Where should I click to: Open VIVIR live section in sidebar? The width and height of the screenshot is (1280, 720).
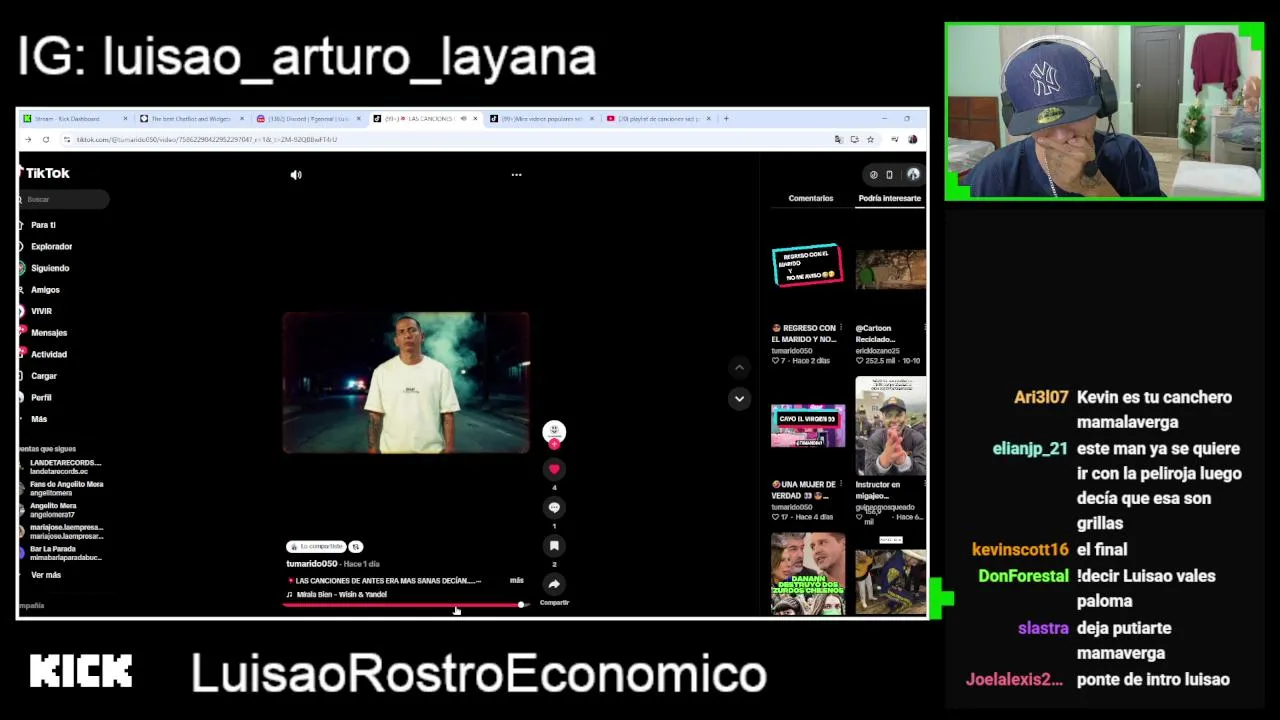[40, 311]
